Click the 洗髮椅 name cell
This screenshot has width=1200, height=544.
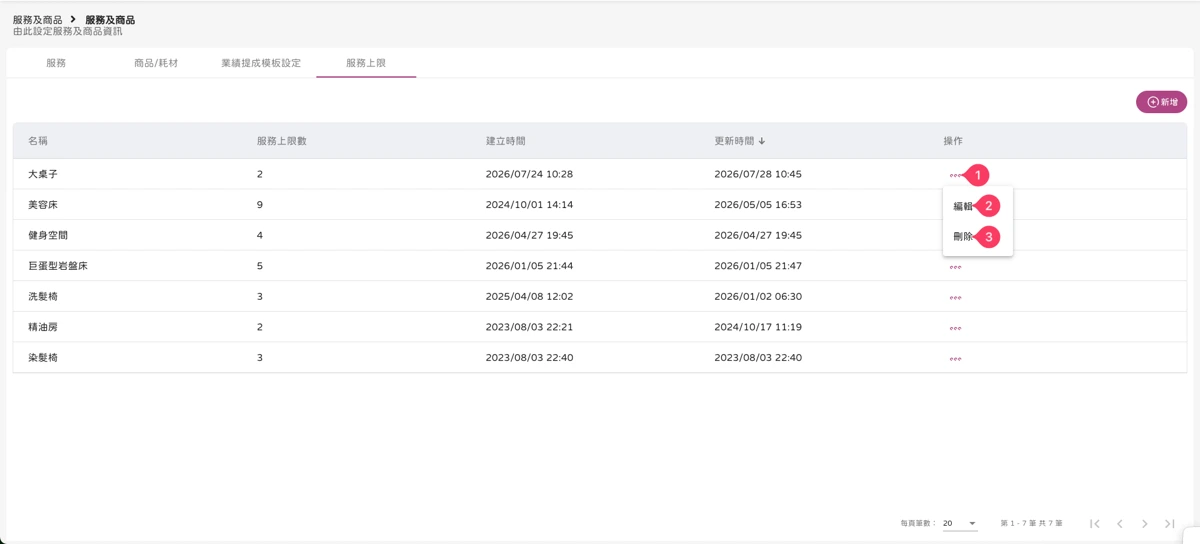click(43, 297)
